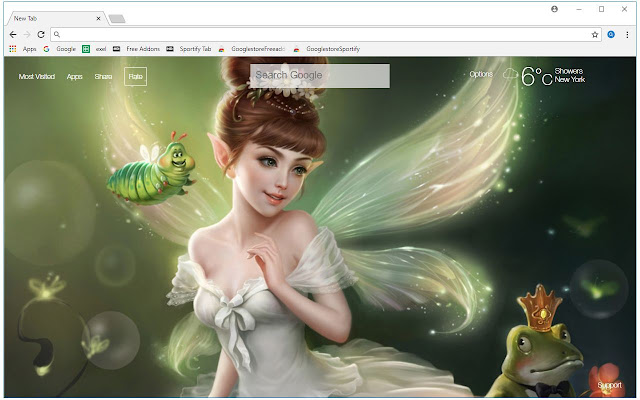Open the GooglestoreFreeadd bookmark
The image size is (640, 400).
(x=251, y=49)
